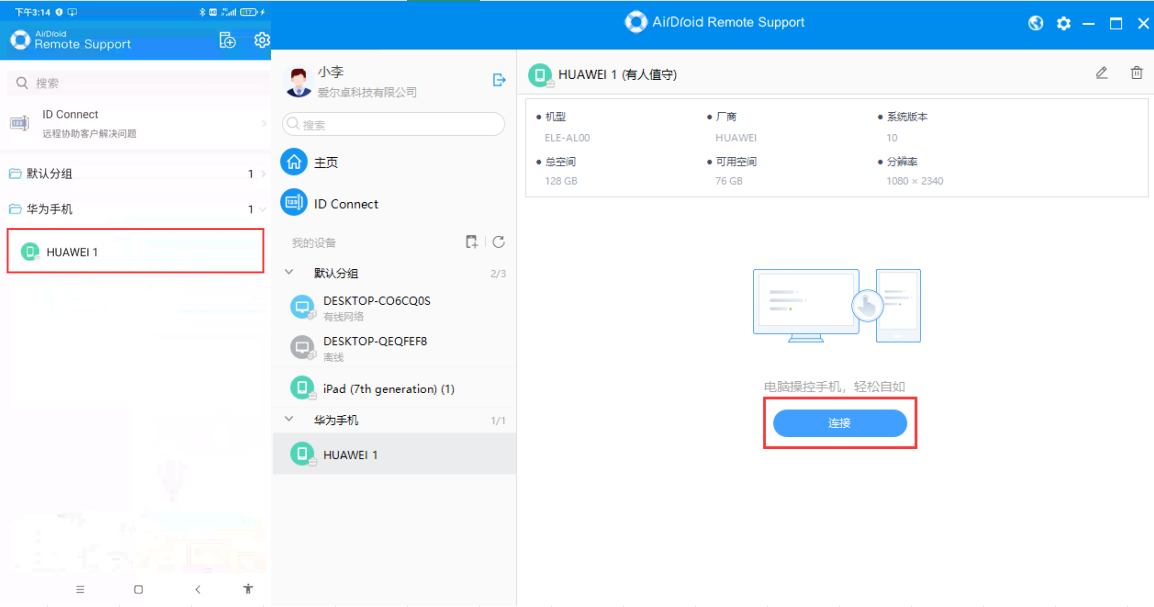Refresh the 我的设备 device list
The image size is (1154, 607).
(498, 242)
